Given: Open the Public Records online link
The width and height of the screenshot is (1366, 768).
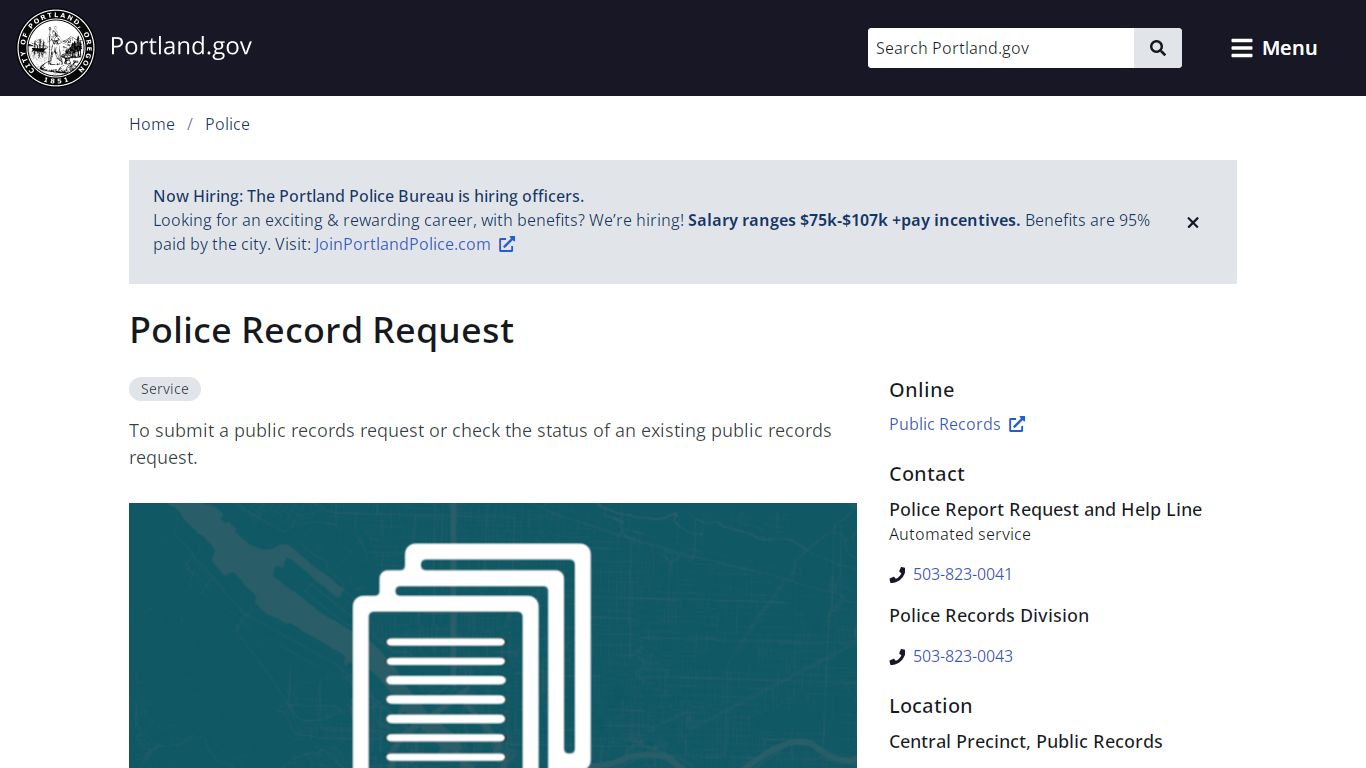Looking at the screenshot, I should tap(945, 424).
